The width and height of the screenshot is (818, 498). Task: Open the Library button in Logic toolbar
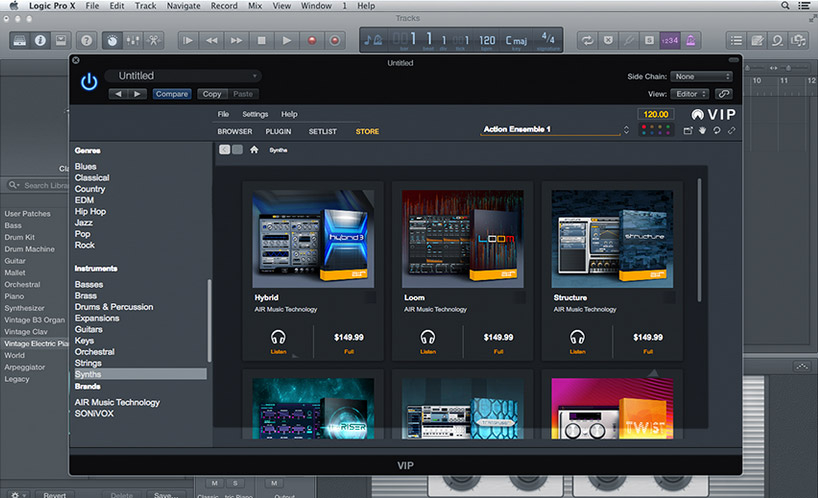20,40
